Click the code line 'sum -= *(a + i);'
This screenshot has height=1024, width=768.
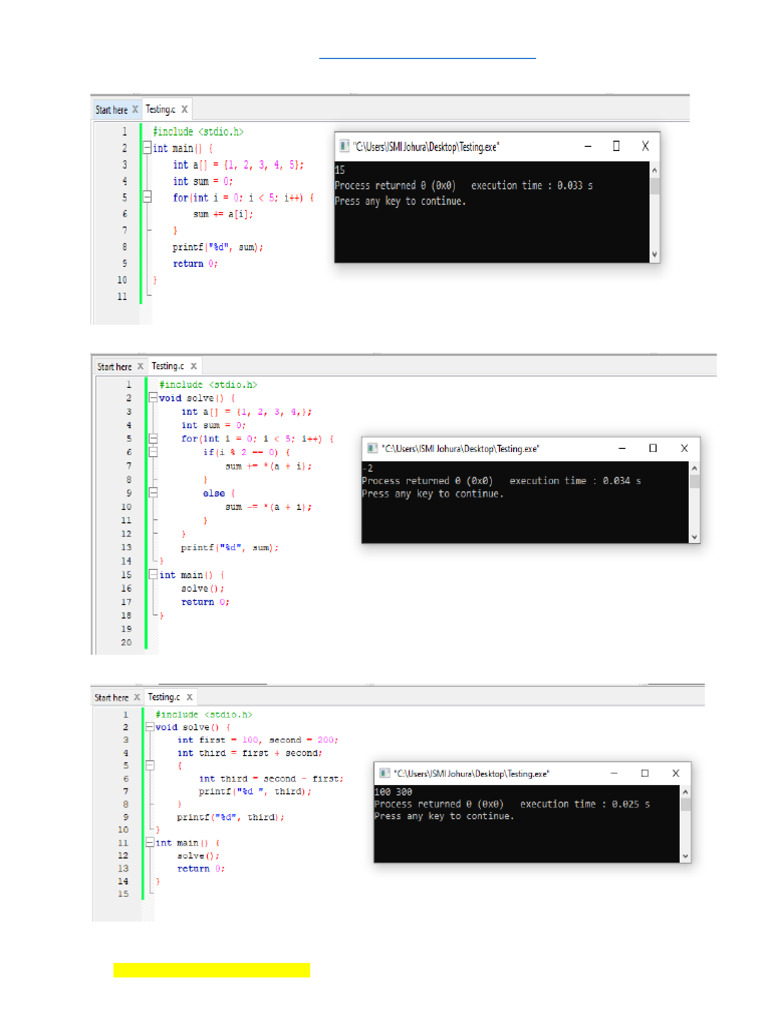click(x=268, y=507)
